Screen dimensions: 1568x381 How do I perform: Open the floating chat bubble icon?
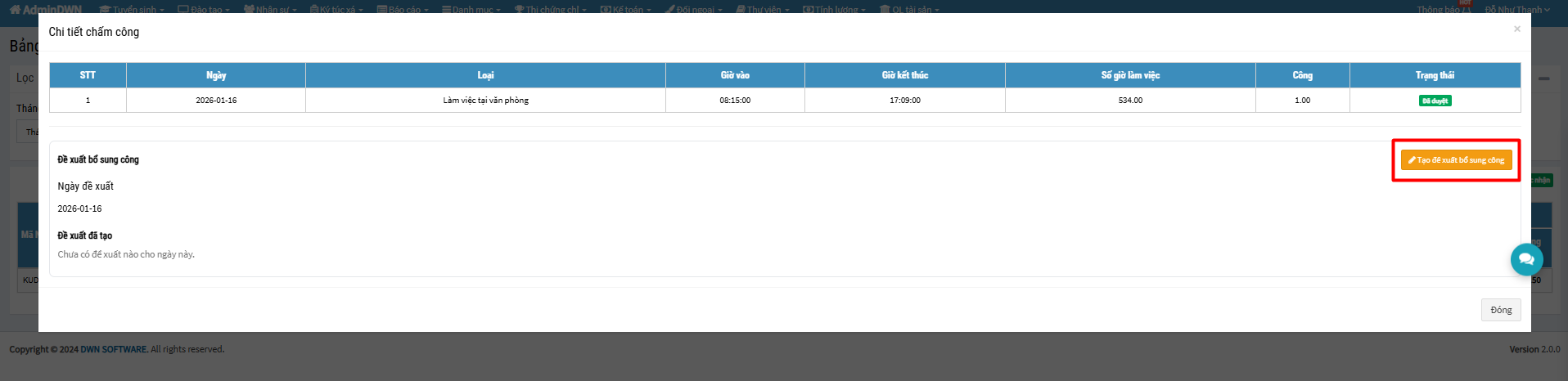coord(1526,259)
